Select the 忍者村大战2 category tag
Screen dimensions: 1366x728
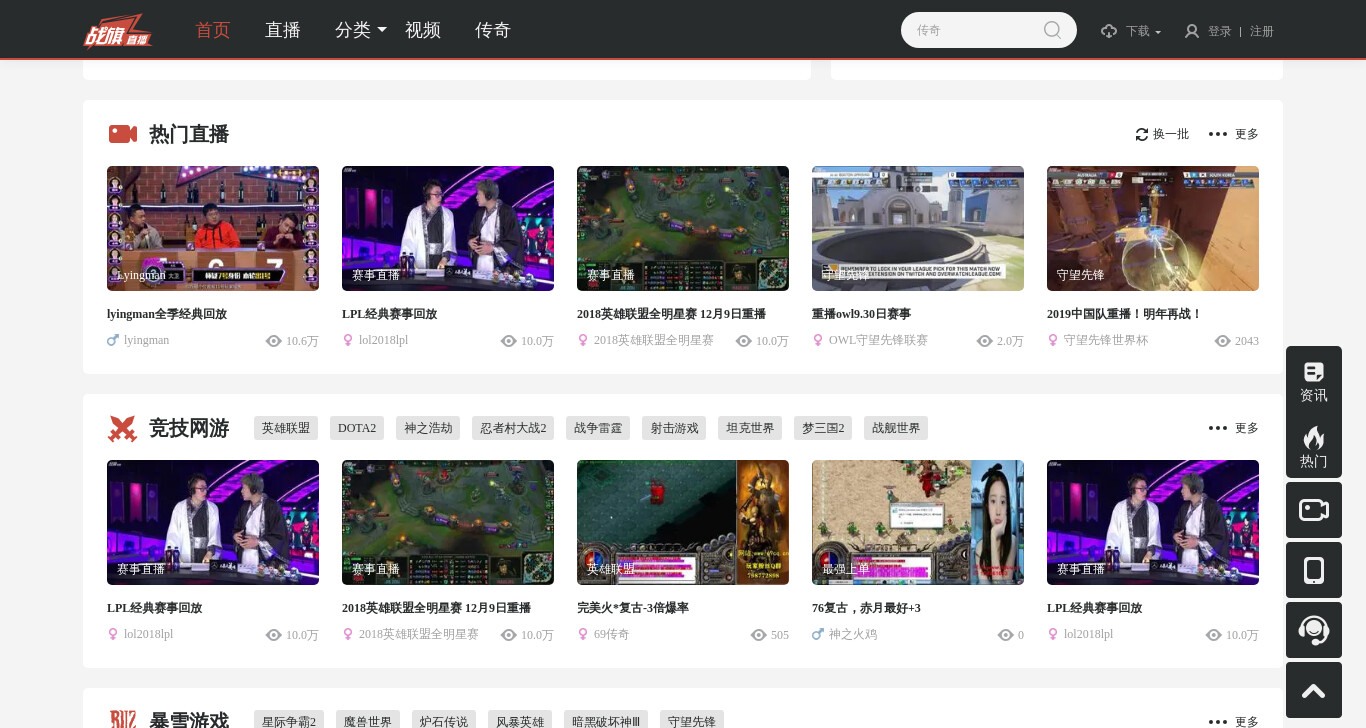click(x=513, y=428)
